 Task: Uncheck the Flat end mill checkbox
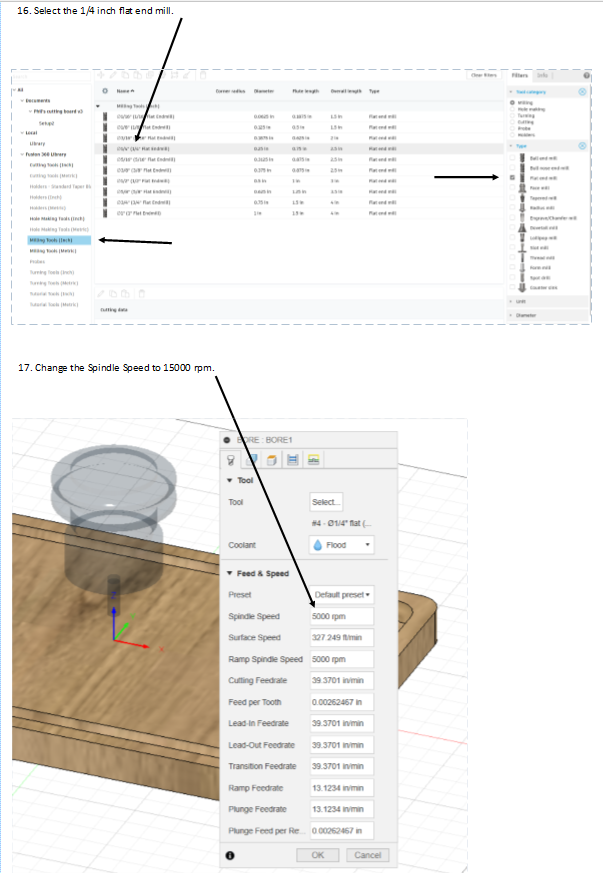tap(512, 178)
